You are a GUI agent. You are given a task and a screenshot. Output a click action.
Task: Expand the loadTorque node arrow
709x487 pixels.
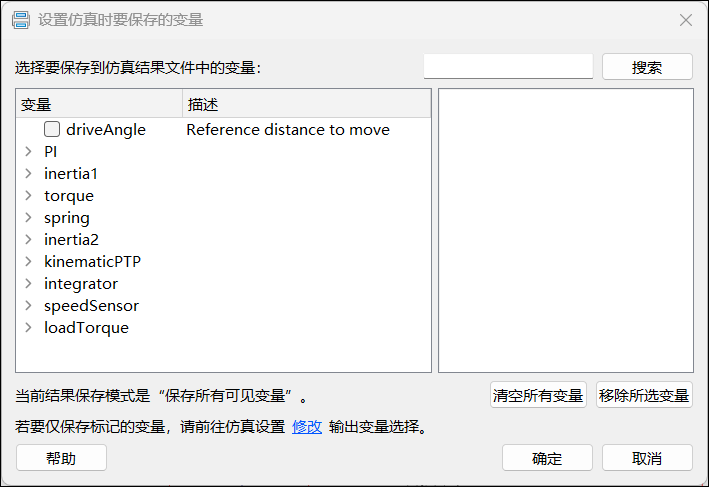[x=28, y=328]
